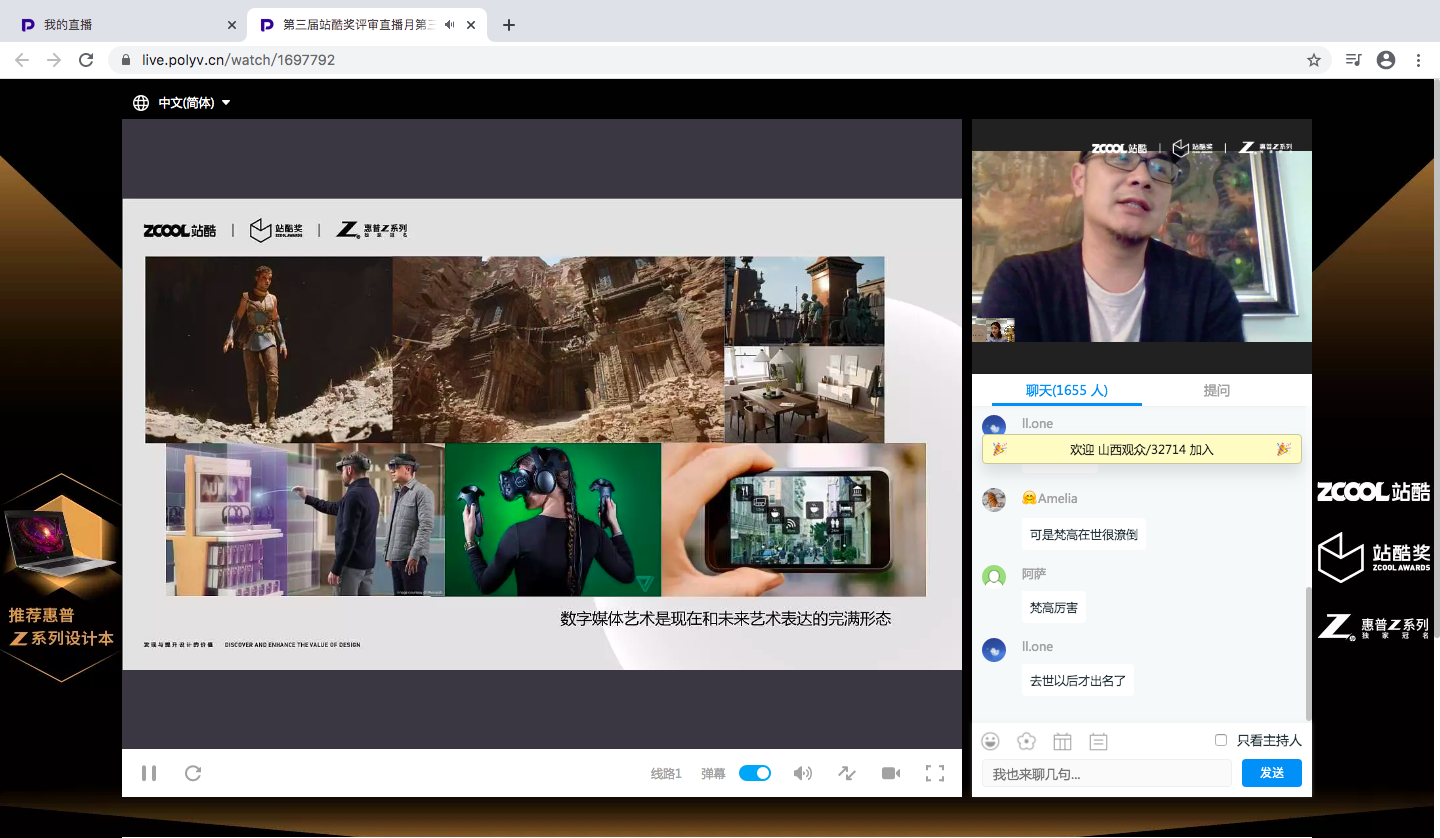Check the 只看主持人 checkbox
The image size is (1440, 838).
pos(1221,740)
